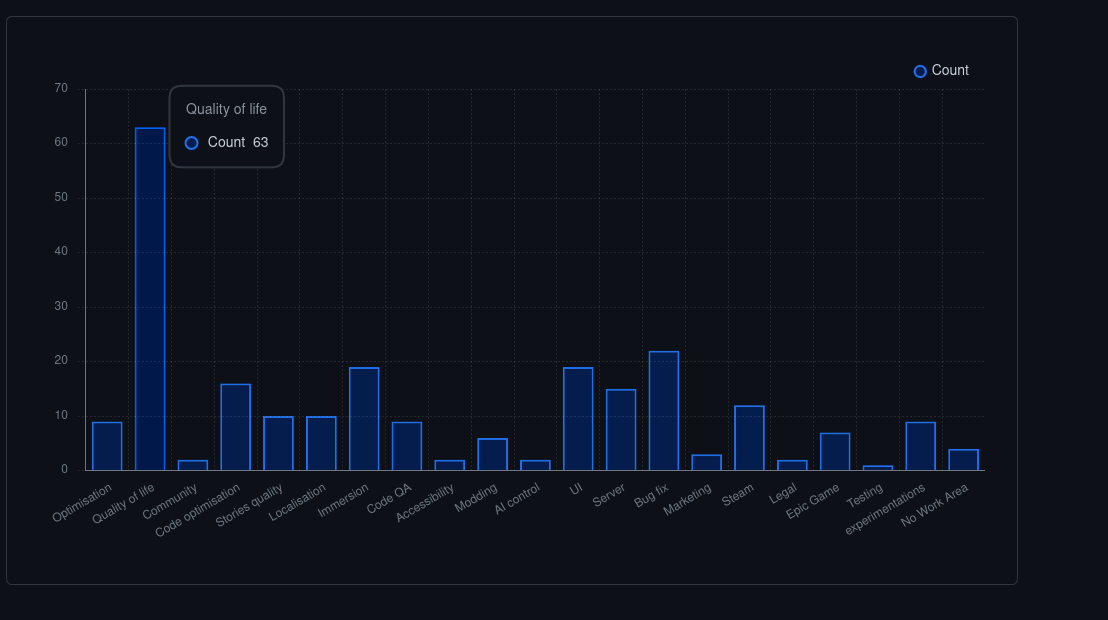Click the Count legend label
This screenshot has height=620, width=1108.
coord(950,71)
